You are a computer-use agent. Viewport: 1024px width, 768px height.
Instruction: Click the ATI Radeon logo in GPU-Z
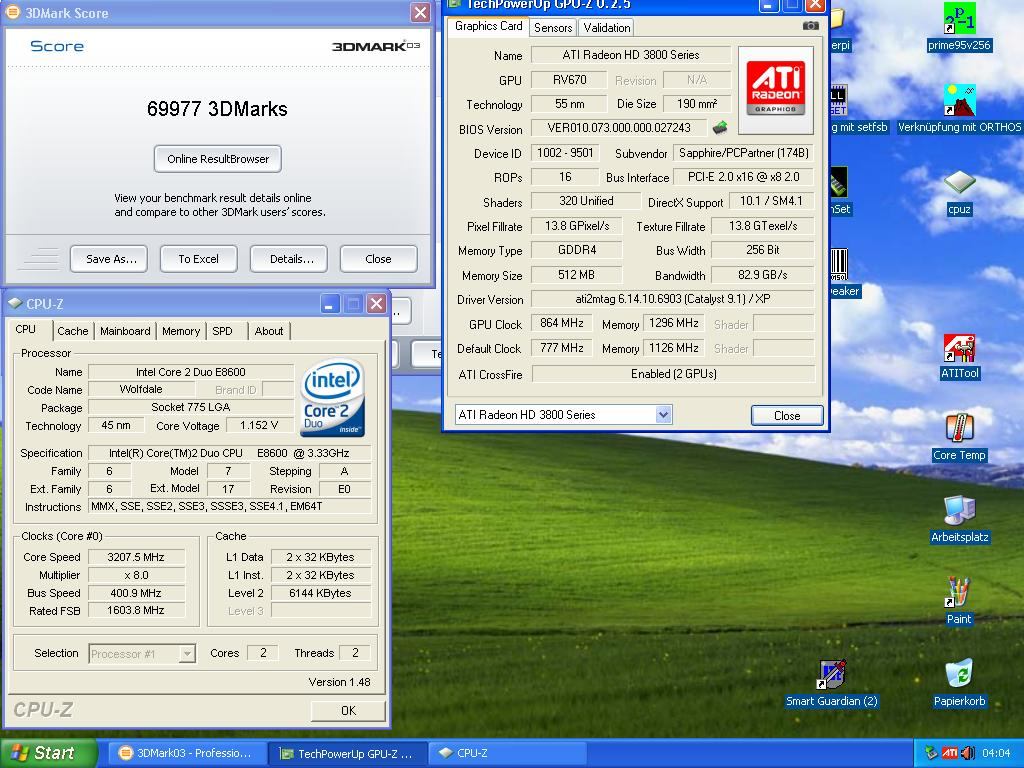tap(775, 89)
